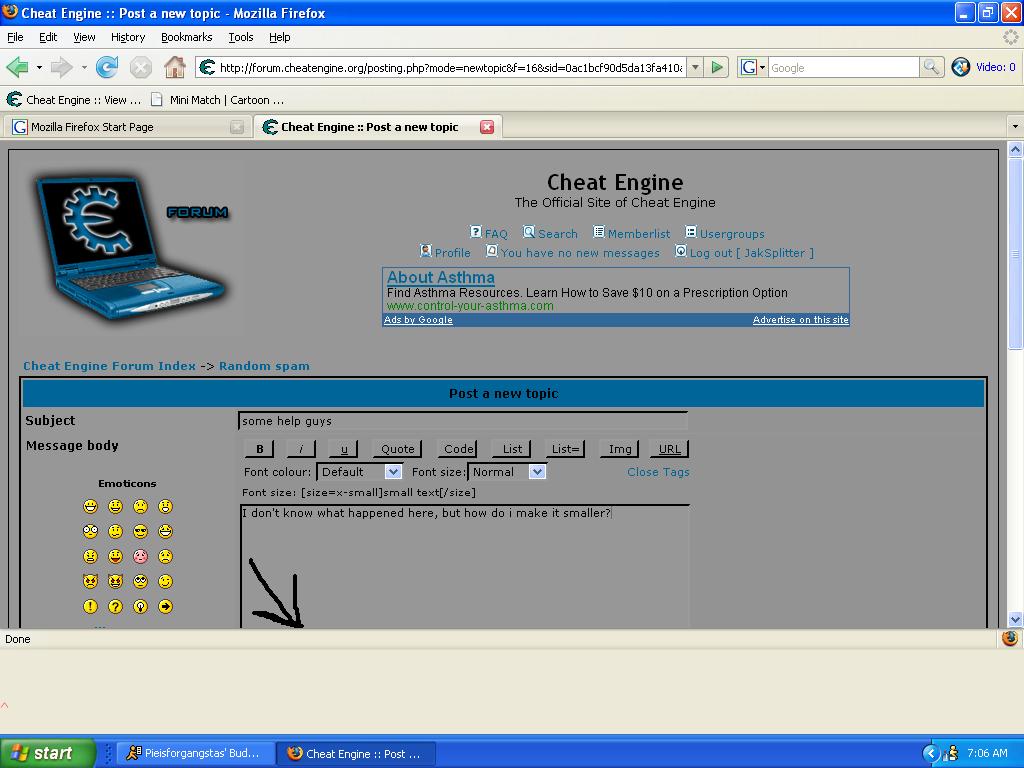Click the List= BBCode button
The width and height of the screenshot is (1024, 768).
565,449
